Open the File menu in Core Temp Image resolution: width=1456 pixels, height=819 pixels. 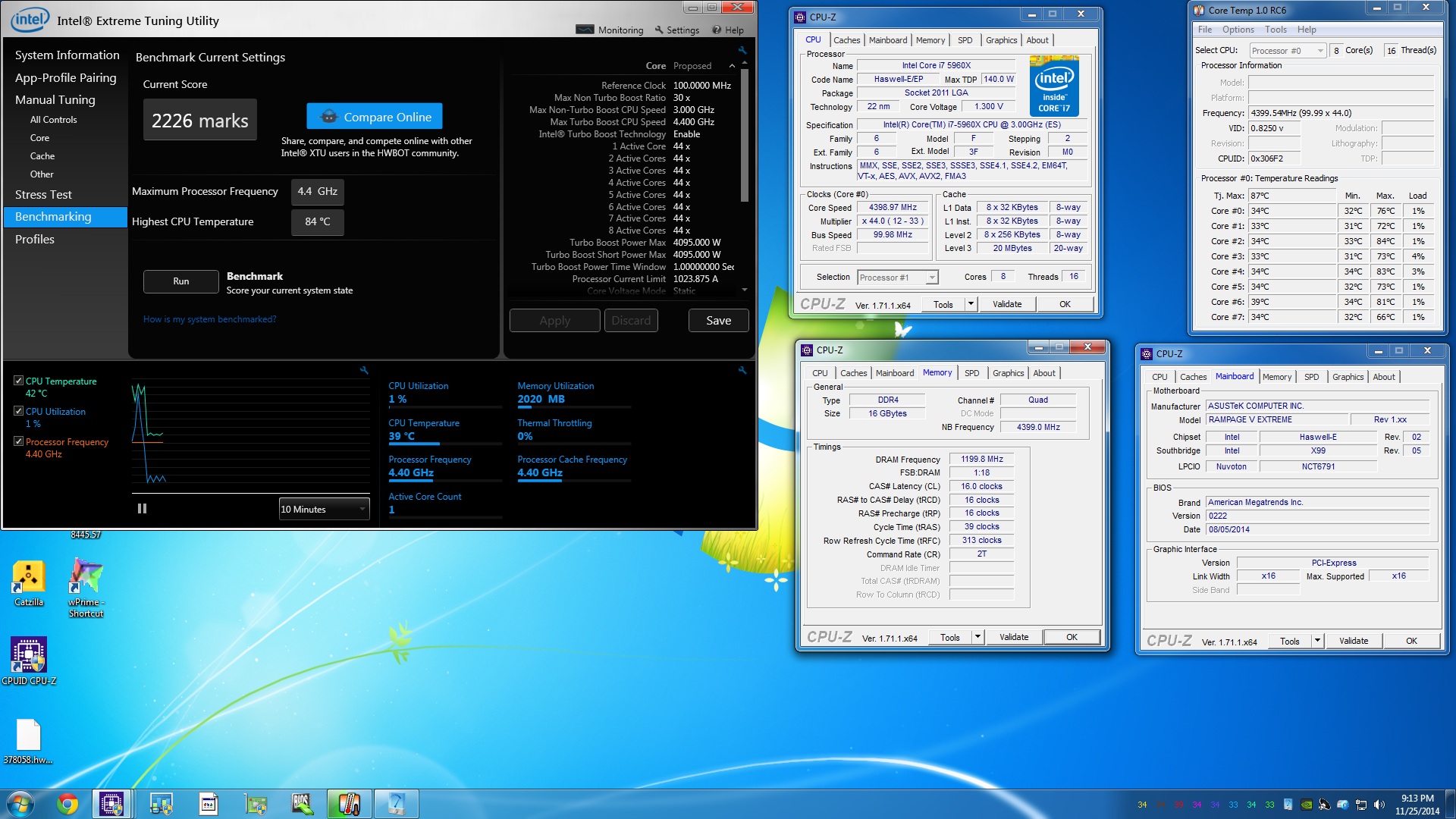click(1204, 30)
